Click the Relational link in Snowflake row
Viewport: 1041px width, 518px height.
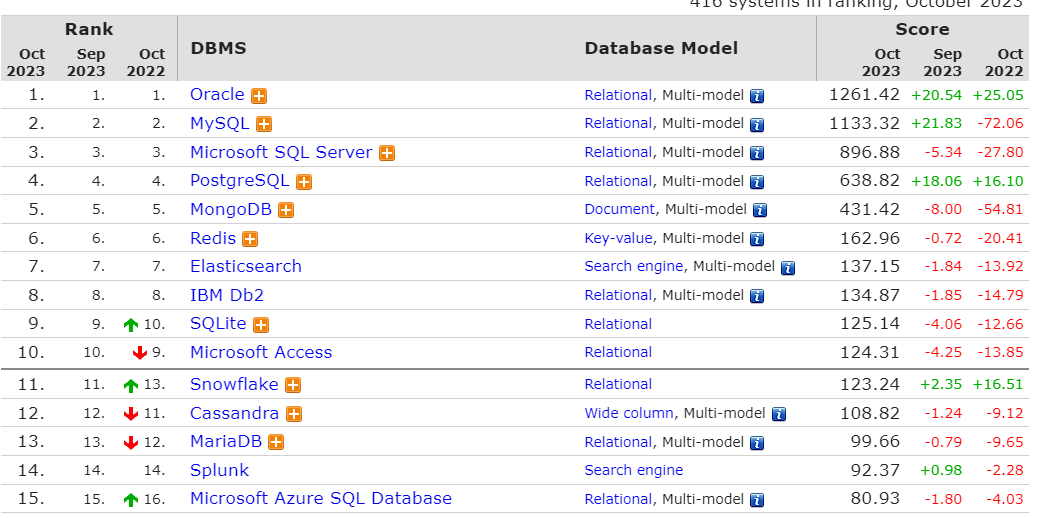618,384
